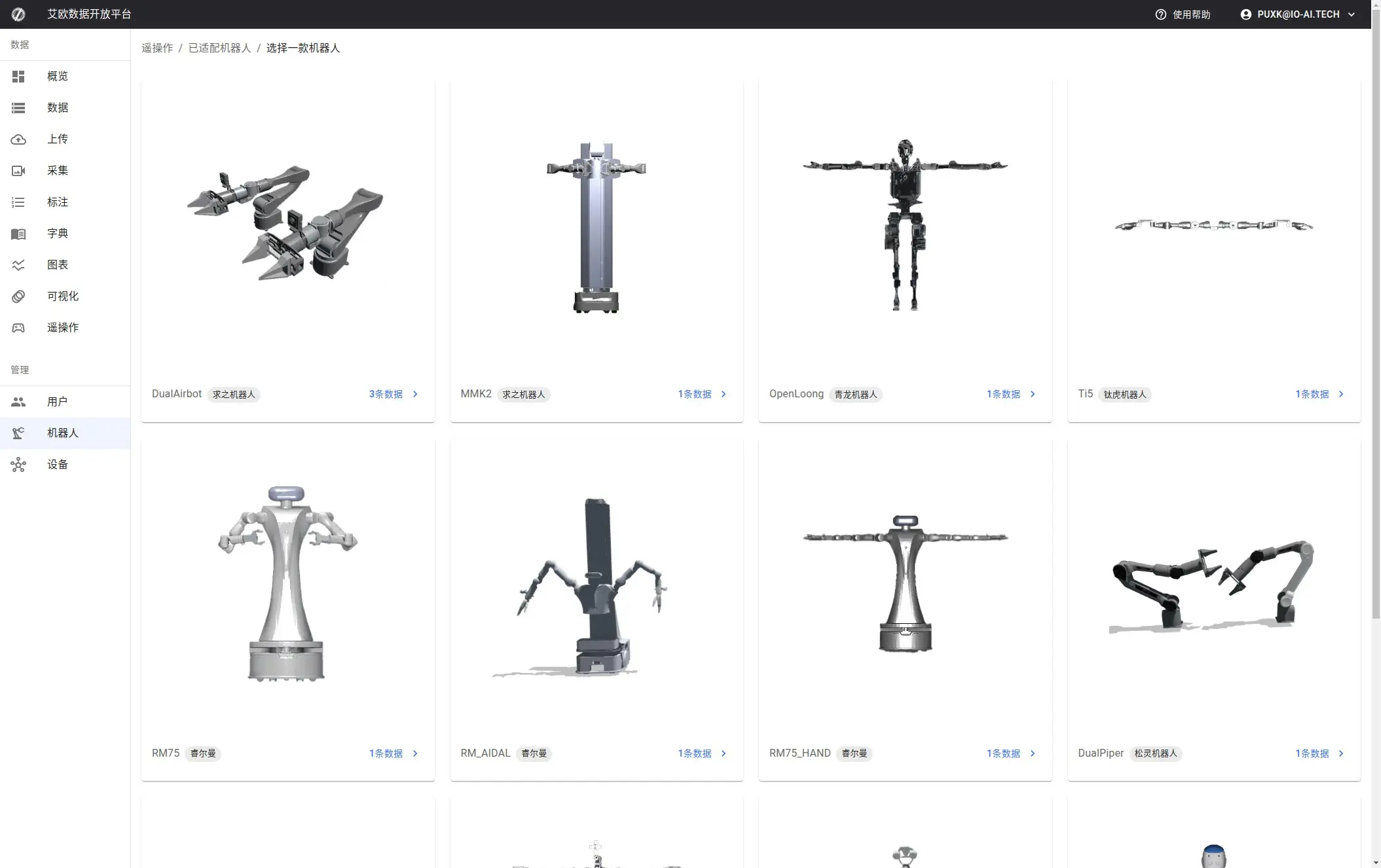
Task: Open 采集 via its camera icon
Action: [x=18, y=171]
